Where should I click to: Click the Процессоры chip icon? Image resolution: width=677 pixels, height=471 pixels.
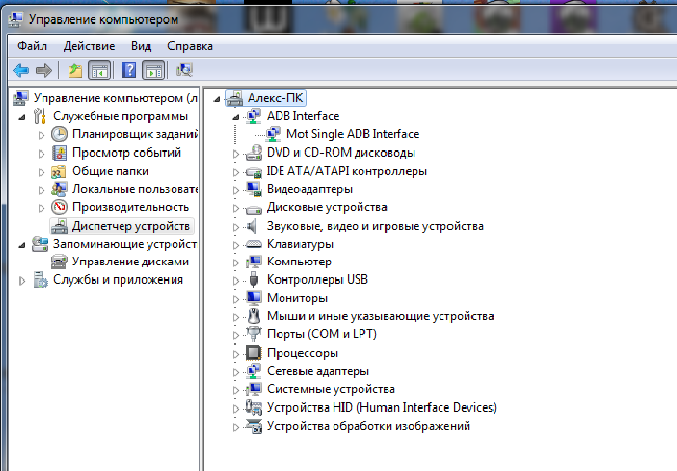(x=253, y=353)
